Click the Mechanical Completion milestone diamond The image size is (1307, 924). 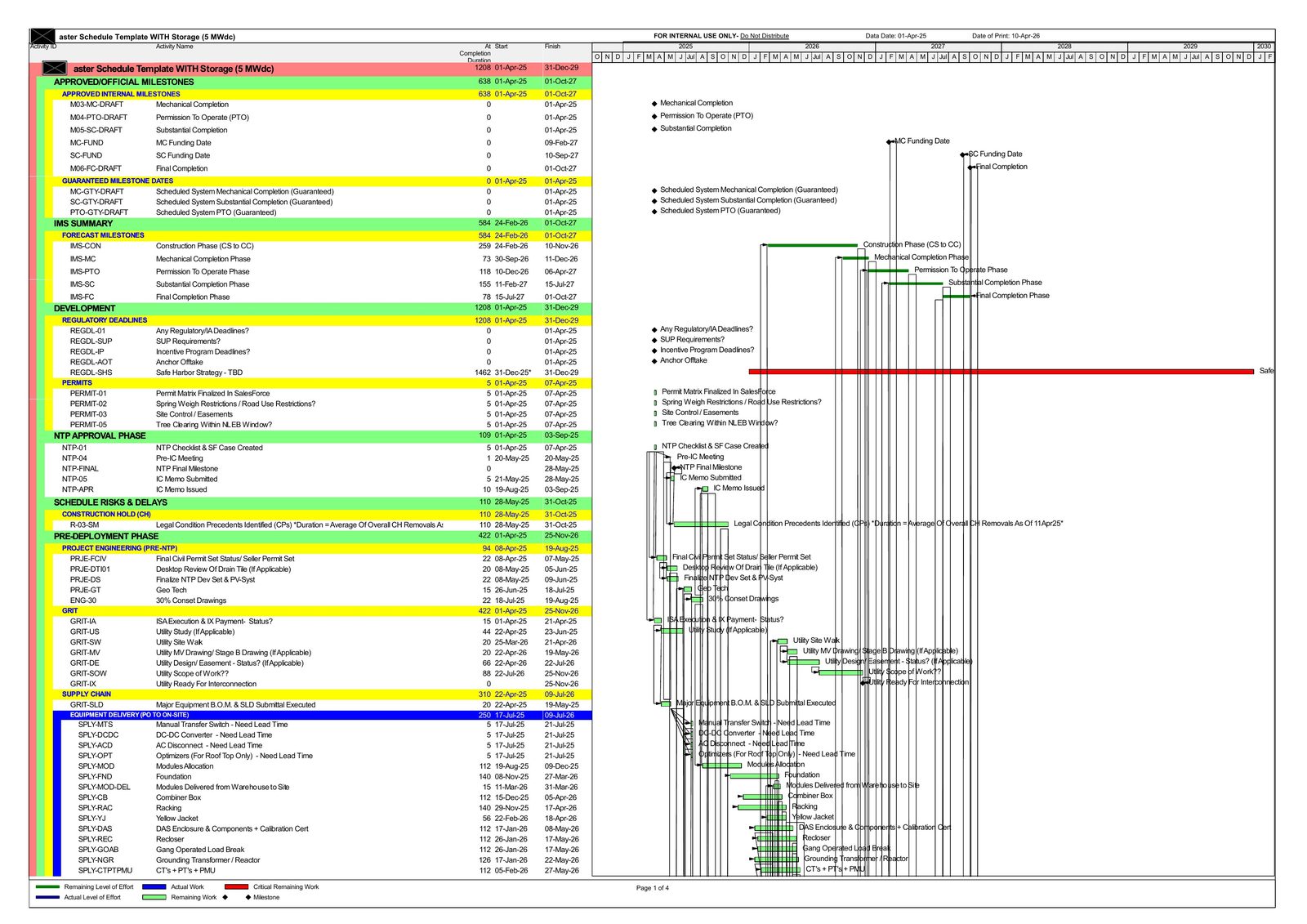[653, 104]
